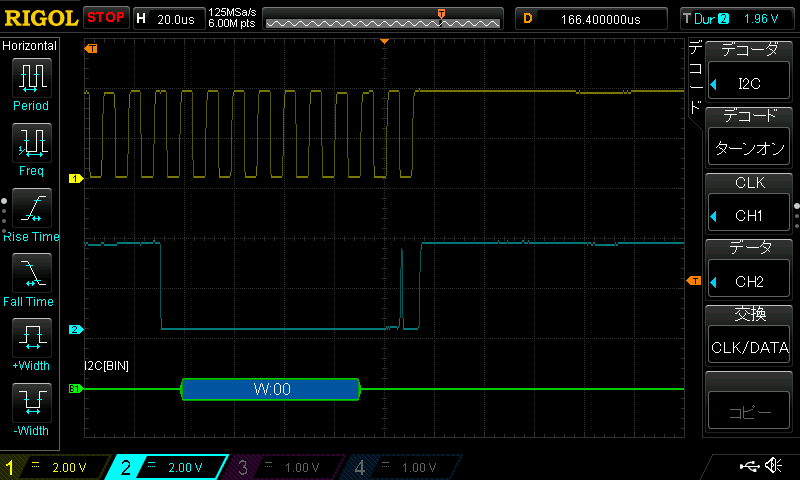This screenshot has width=800, height=480.
Task: Toggle channel 1 at 2.00 V
Action: (54, 467)
